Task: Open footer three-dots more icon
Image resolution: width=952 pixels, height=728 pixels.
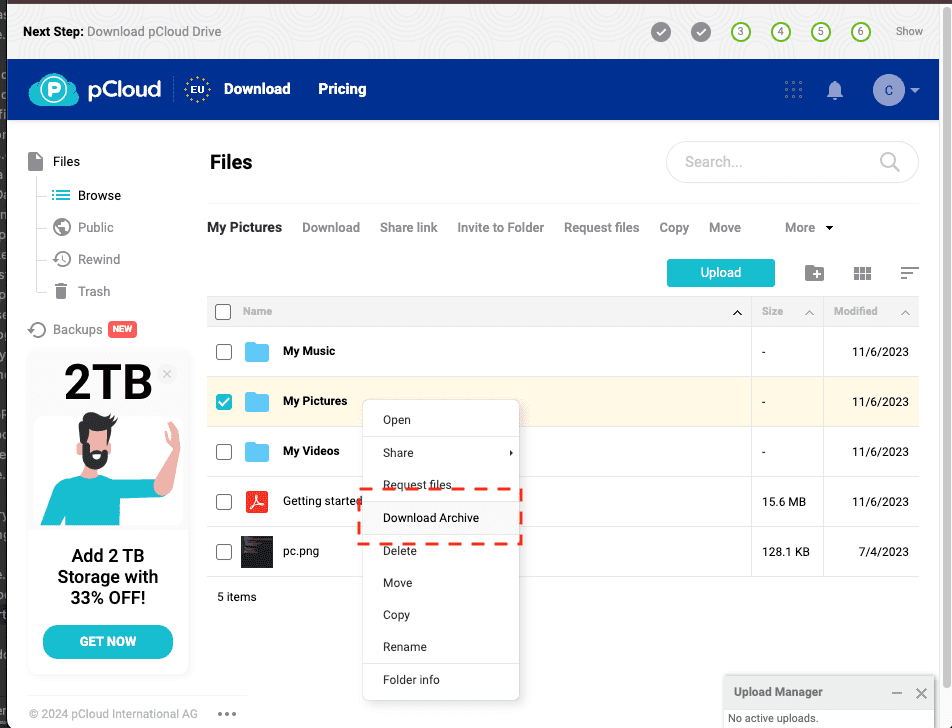Action: coord(226,714)
